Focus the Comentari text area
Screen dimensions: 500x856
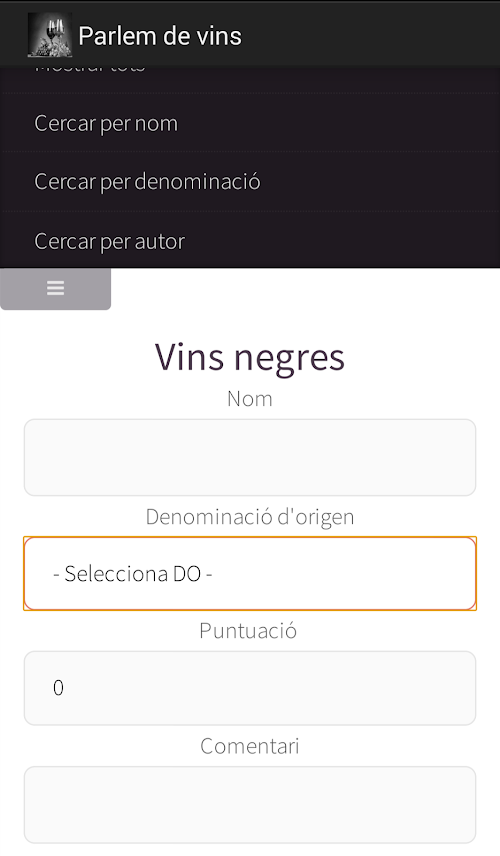click(x=250, y=805)
